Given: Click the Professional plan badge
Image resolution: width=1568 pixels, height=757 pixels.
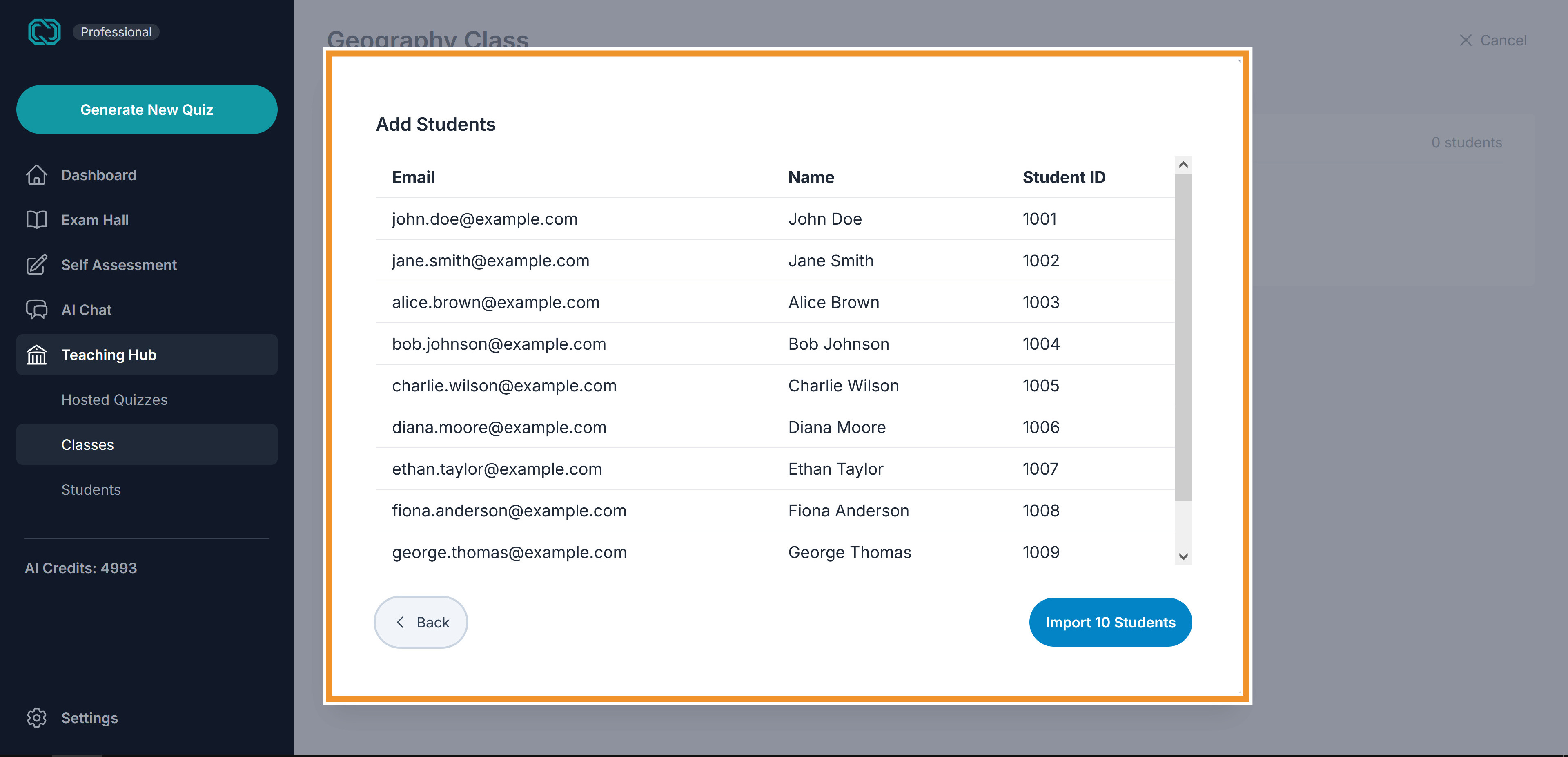Looking at the screenshot, I should coord(116,32).
